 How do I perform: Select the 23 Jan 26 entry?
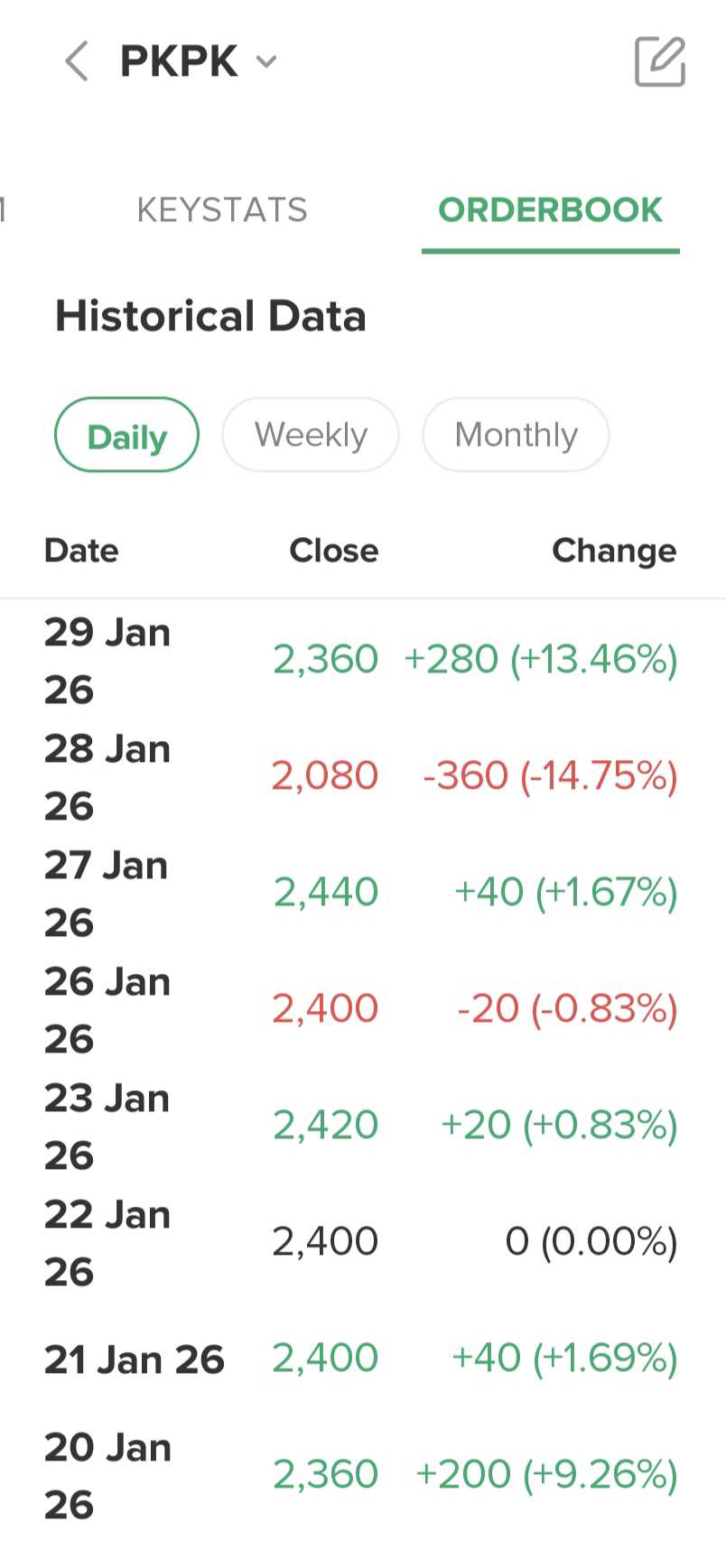[107, 1126]
